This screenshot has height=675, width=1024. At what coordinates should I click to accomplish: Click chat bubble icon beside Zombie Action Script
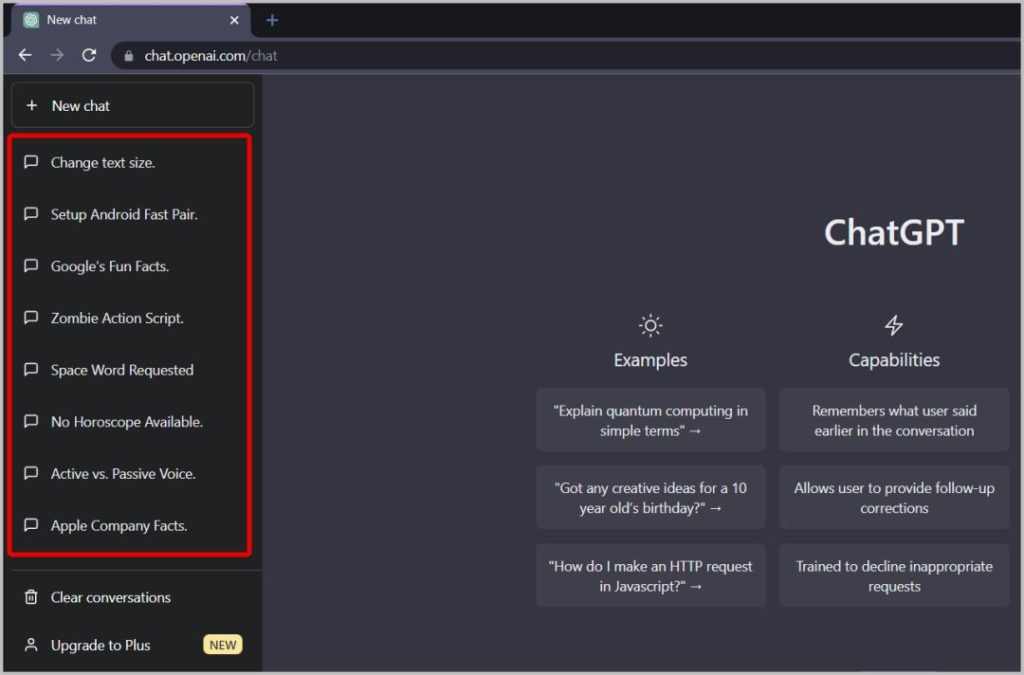(x=31, y=317)
